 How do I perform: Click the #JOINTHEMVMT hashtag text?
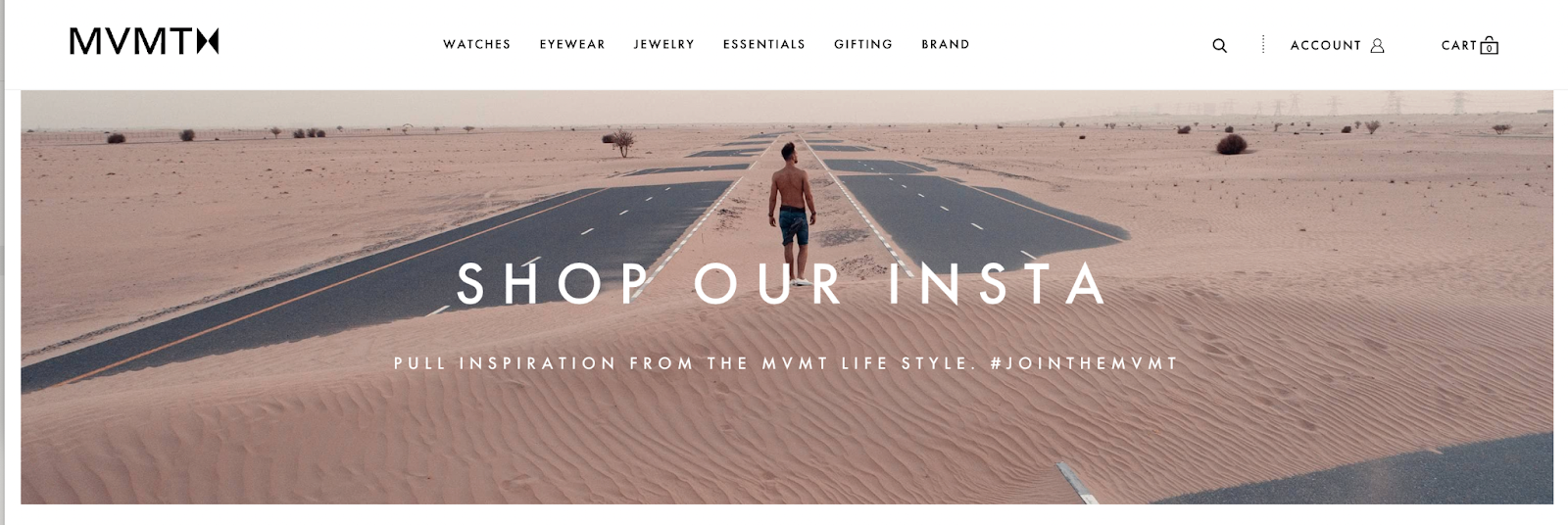1084,363
